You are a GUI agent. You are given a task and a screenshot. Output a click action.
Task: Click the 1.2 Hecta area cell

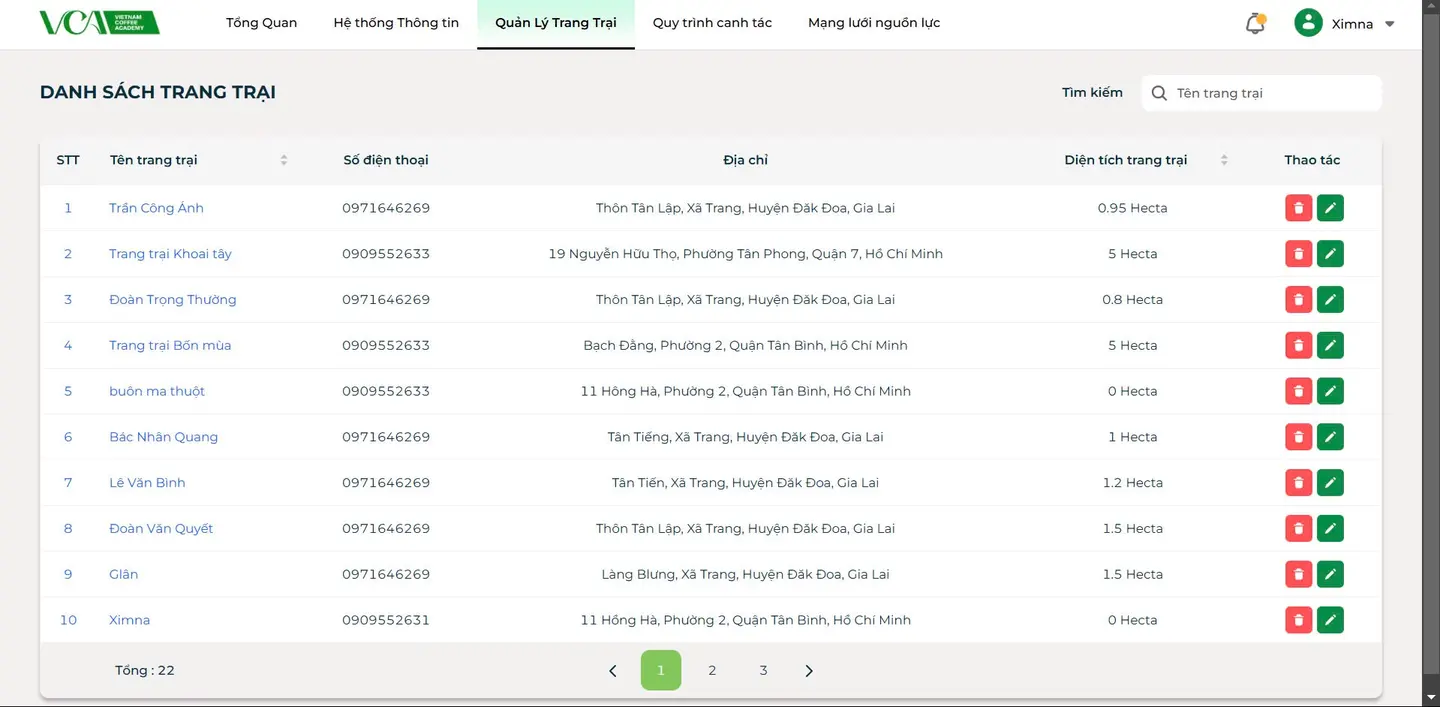point(1133,483)
